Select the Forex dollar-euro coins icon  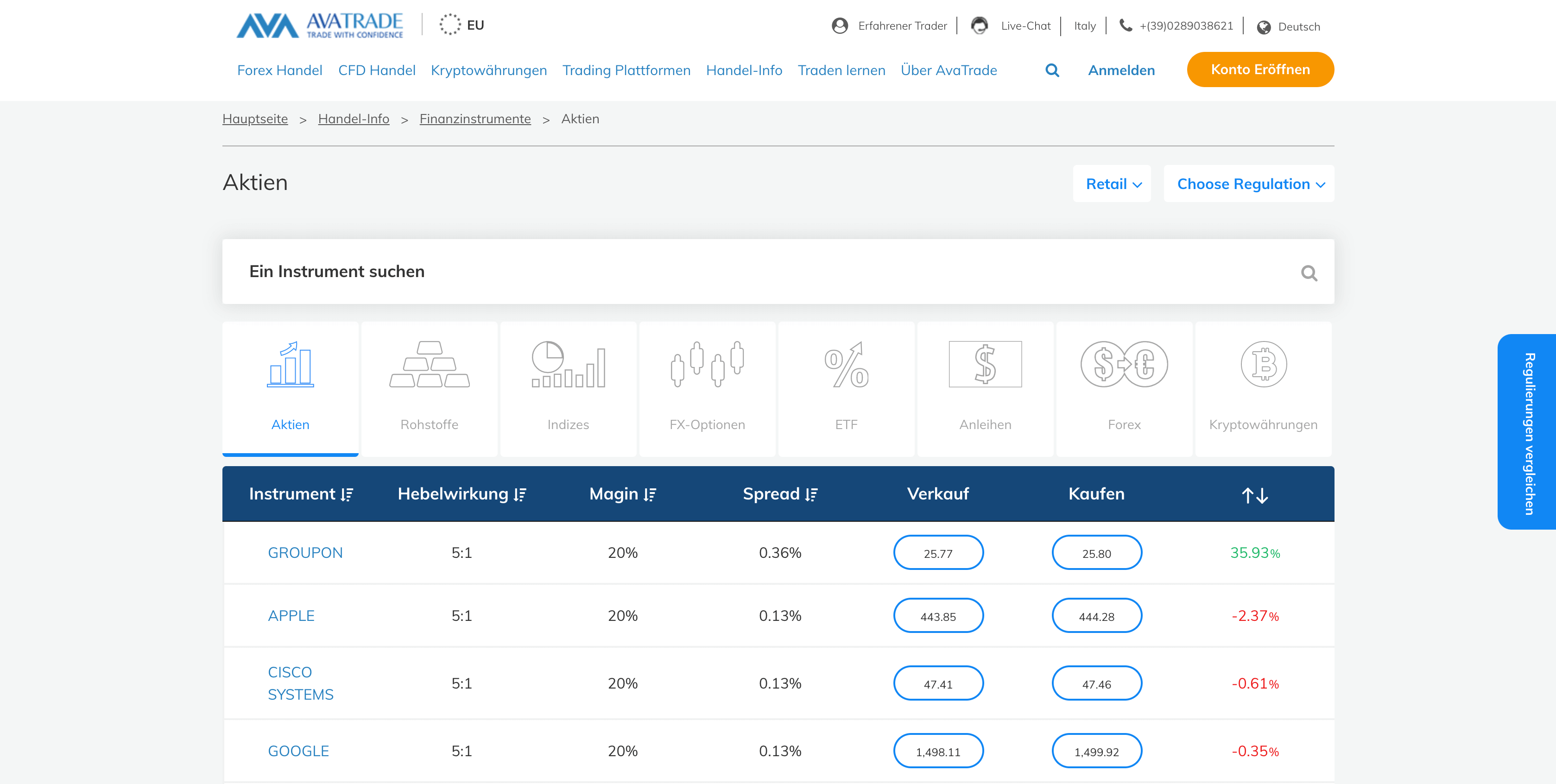[x=1124, y=364]
